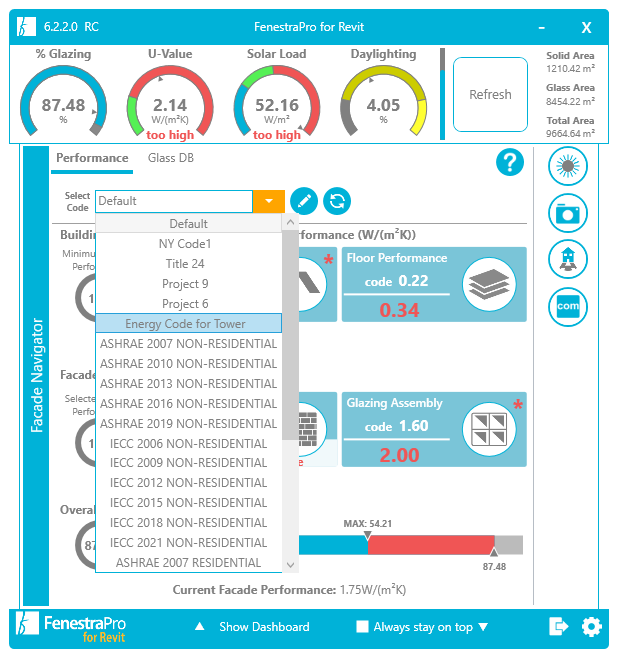Click the camera snapshot icon

(568, 213)
